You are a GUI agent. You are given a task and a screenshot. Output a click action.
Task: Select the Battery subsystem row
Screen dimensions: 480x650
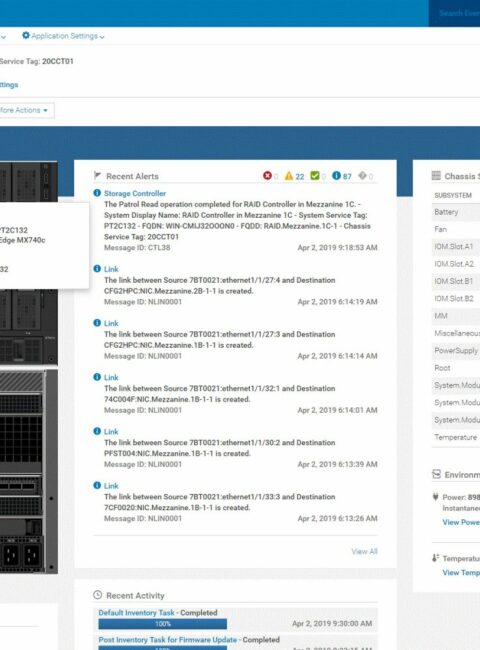(x=456, y=212)
